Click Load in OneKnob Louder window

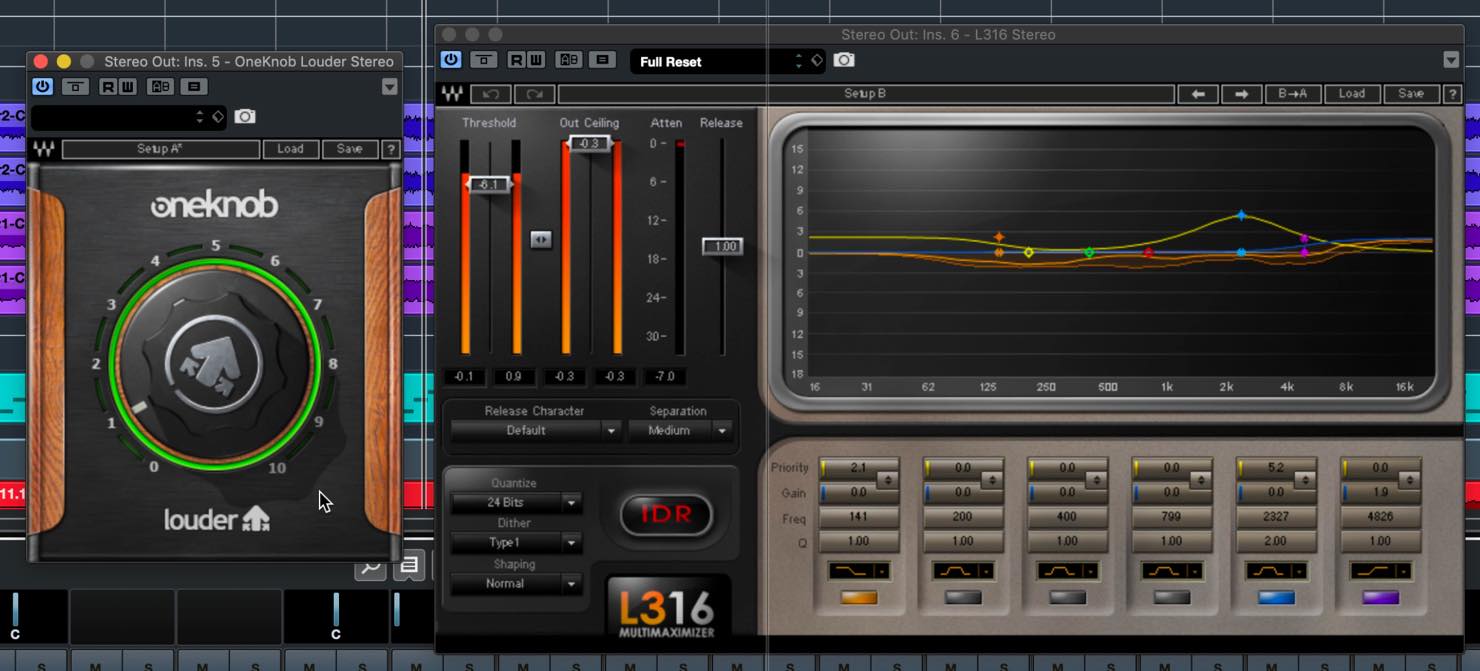tap(290, 149)
